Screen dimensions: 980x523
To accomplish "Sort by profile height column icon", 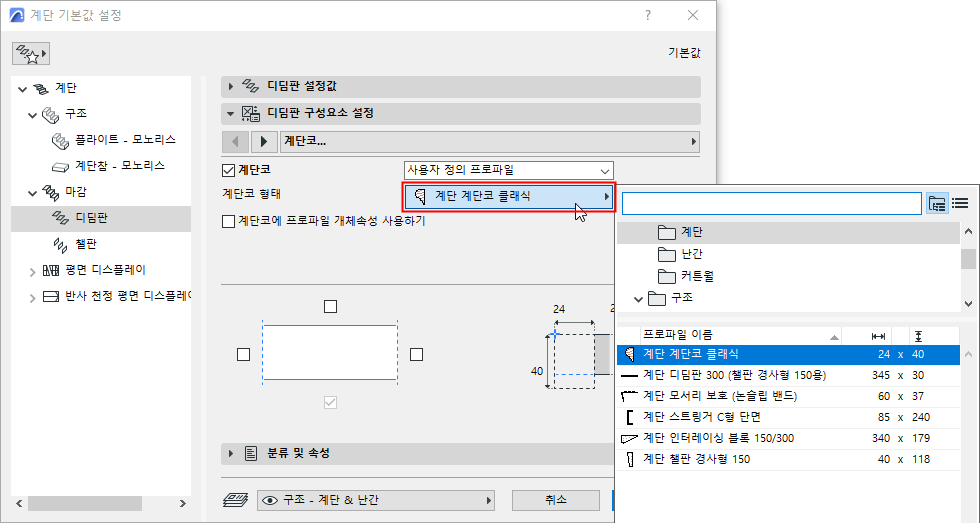I will point(918,336).
